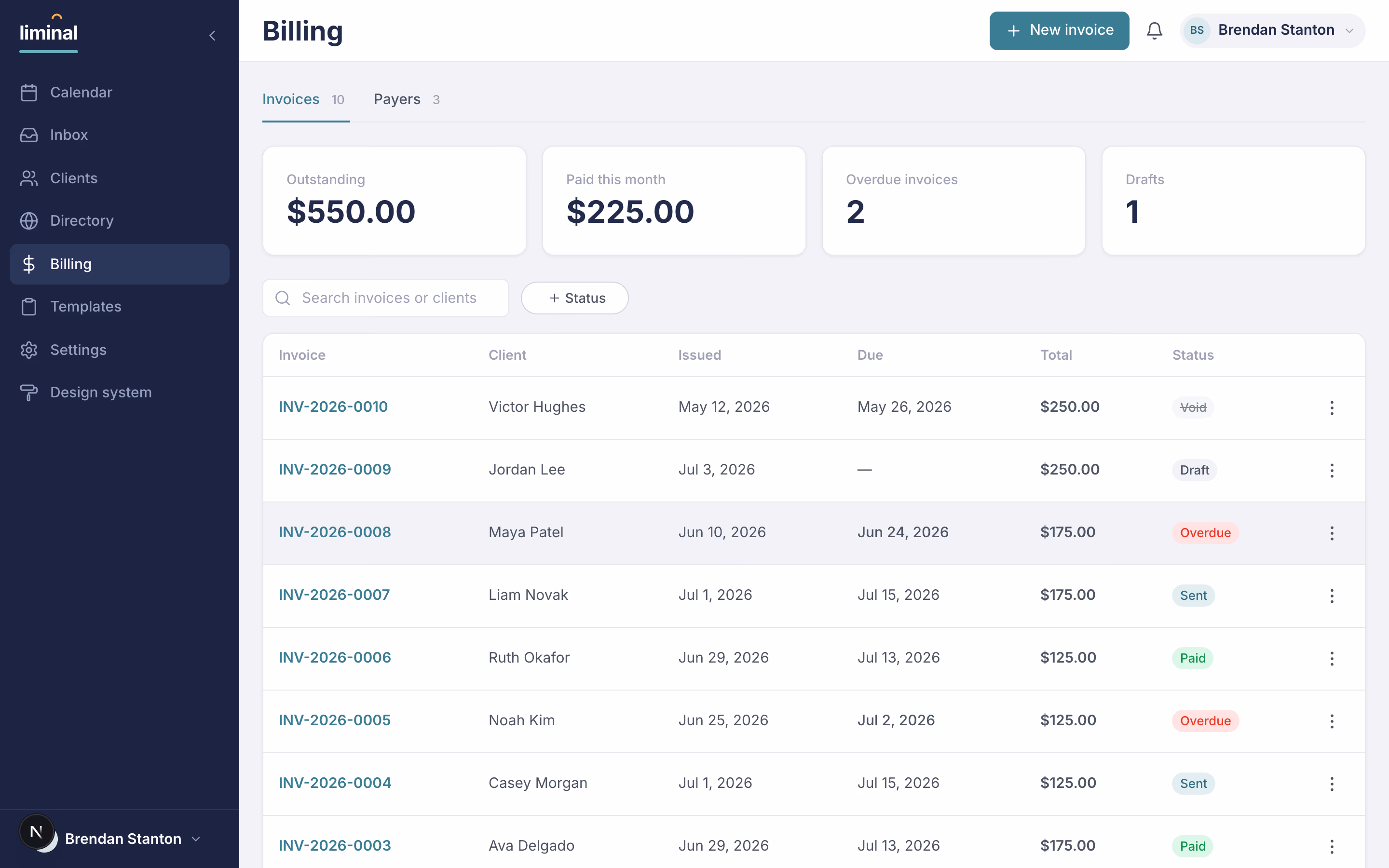Click the Sent badge for Casey Morgan

click(x=1193, y=784)
